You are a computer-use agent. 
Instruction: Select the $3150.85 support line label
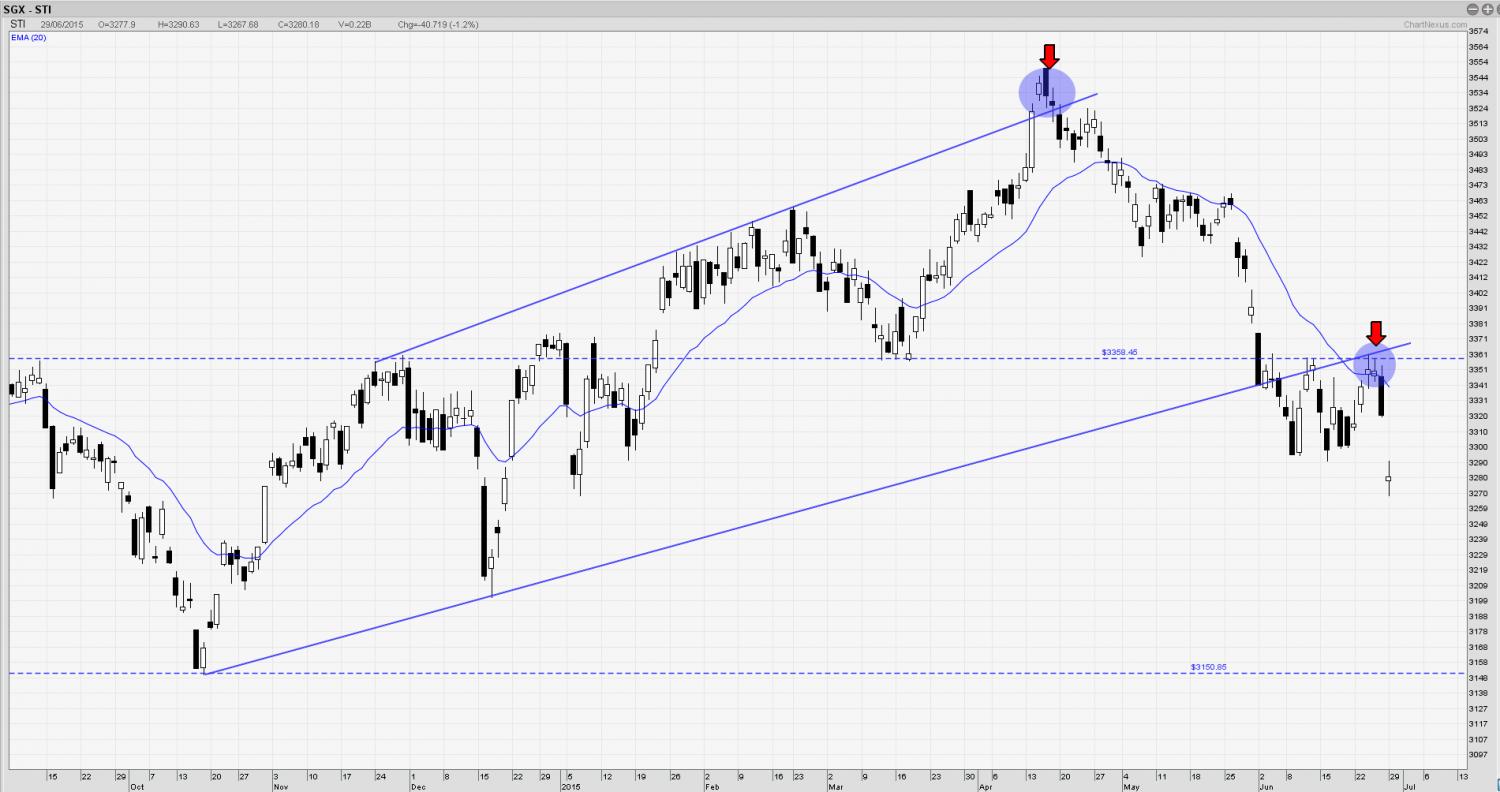[x=1208, y=667]
